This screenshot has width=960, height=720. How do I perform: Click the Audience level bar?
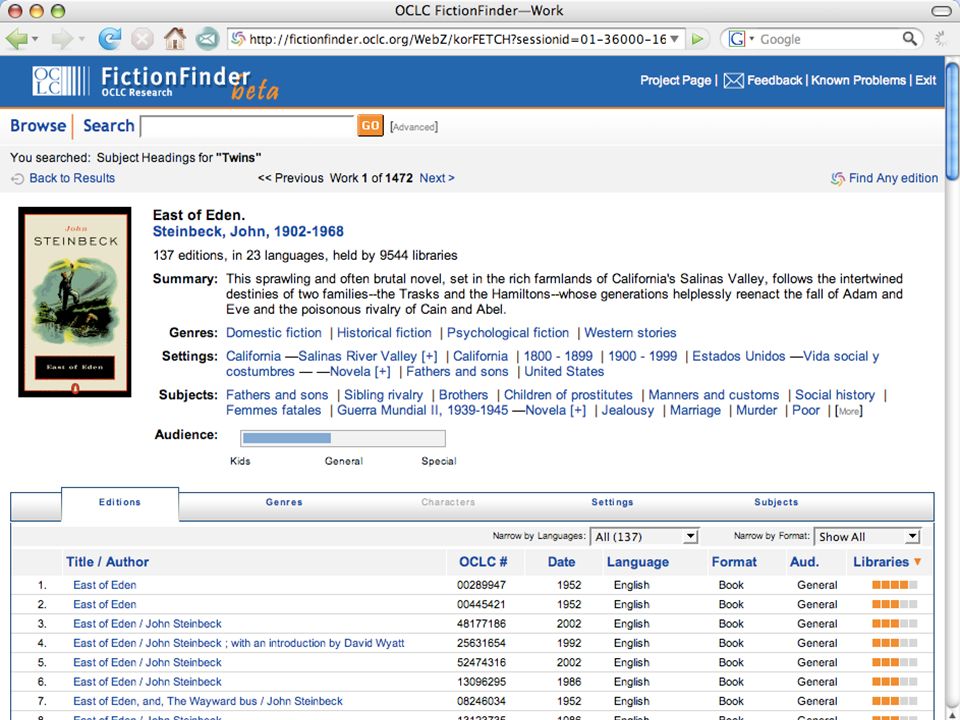pos(343,438)
